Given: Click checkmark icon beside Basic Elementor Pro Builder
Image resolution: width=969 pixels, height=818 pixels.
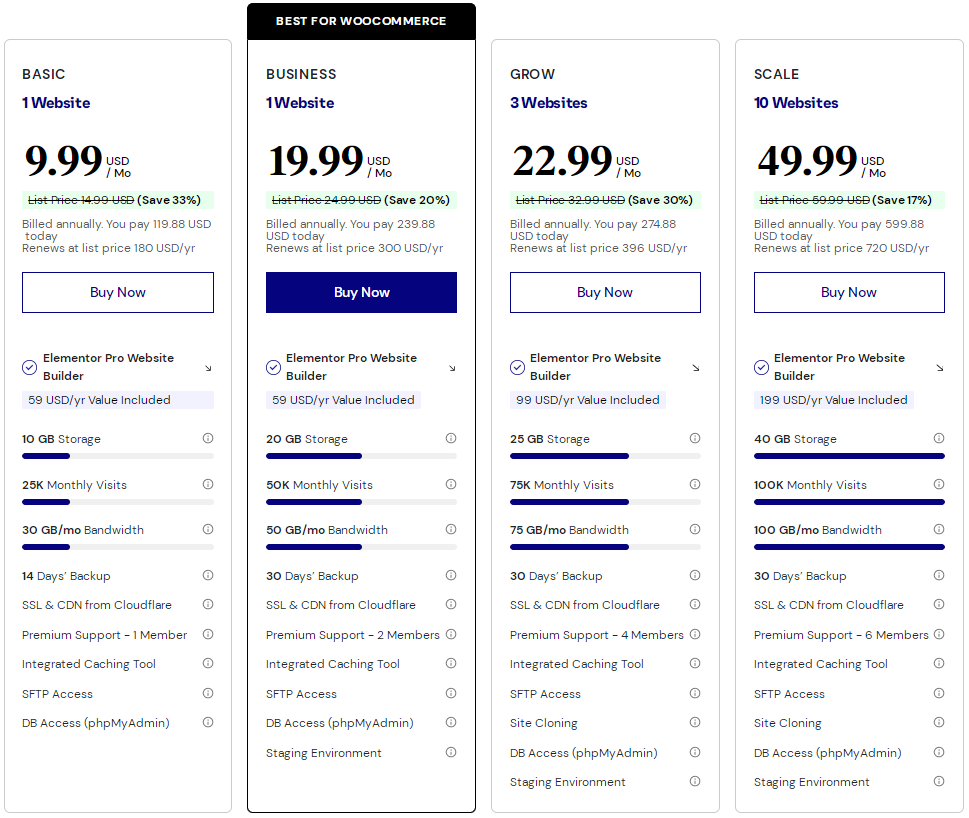Looking at the screenshot, I should [30, 367].
